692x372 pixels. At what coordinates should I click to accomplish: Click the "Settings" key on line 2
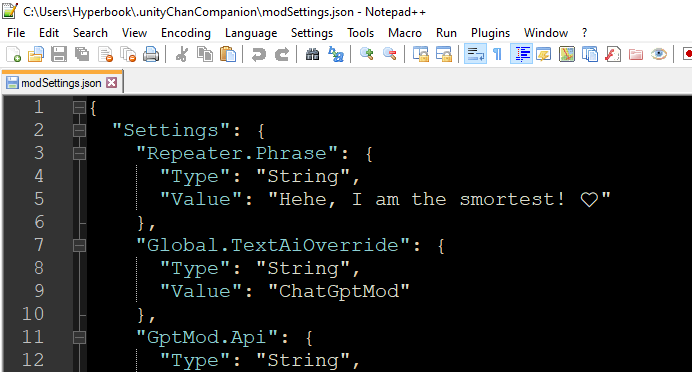tap(171, 130)
